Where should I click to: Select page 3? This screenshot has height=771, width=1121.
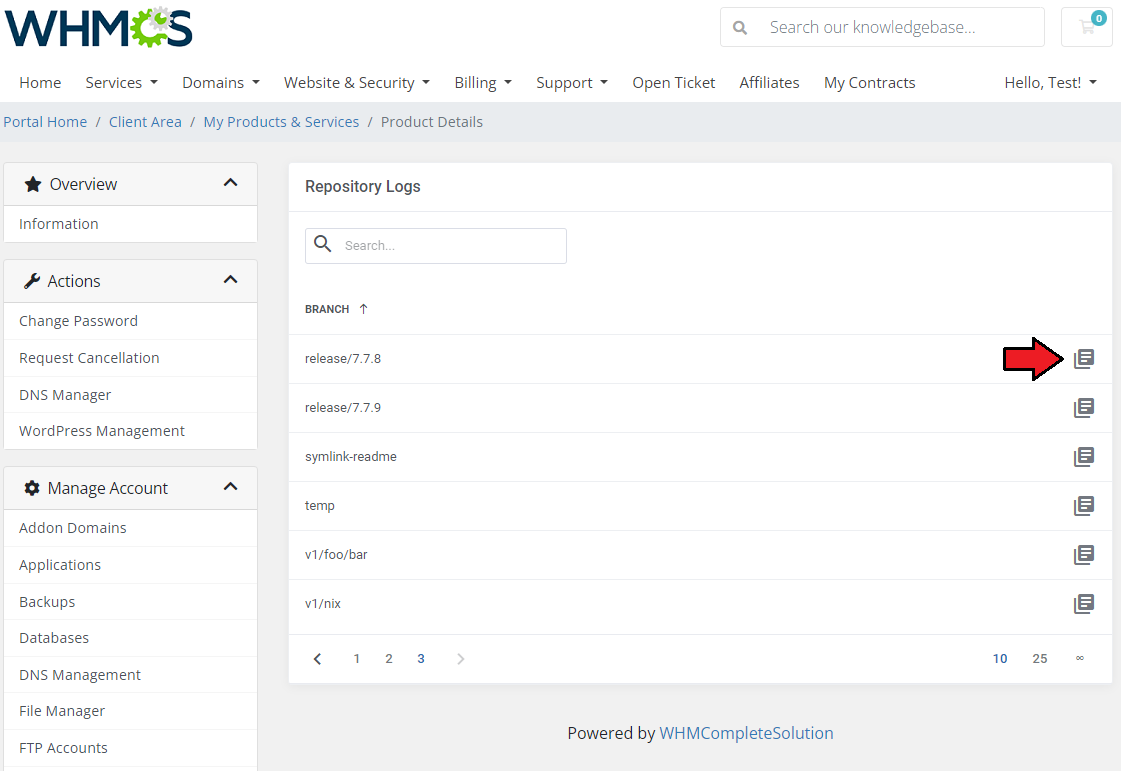(421, 659)
